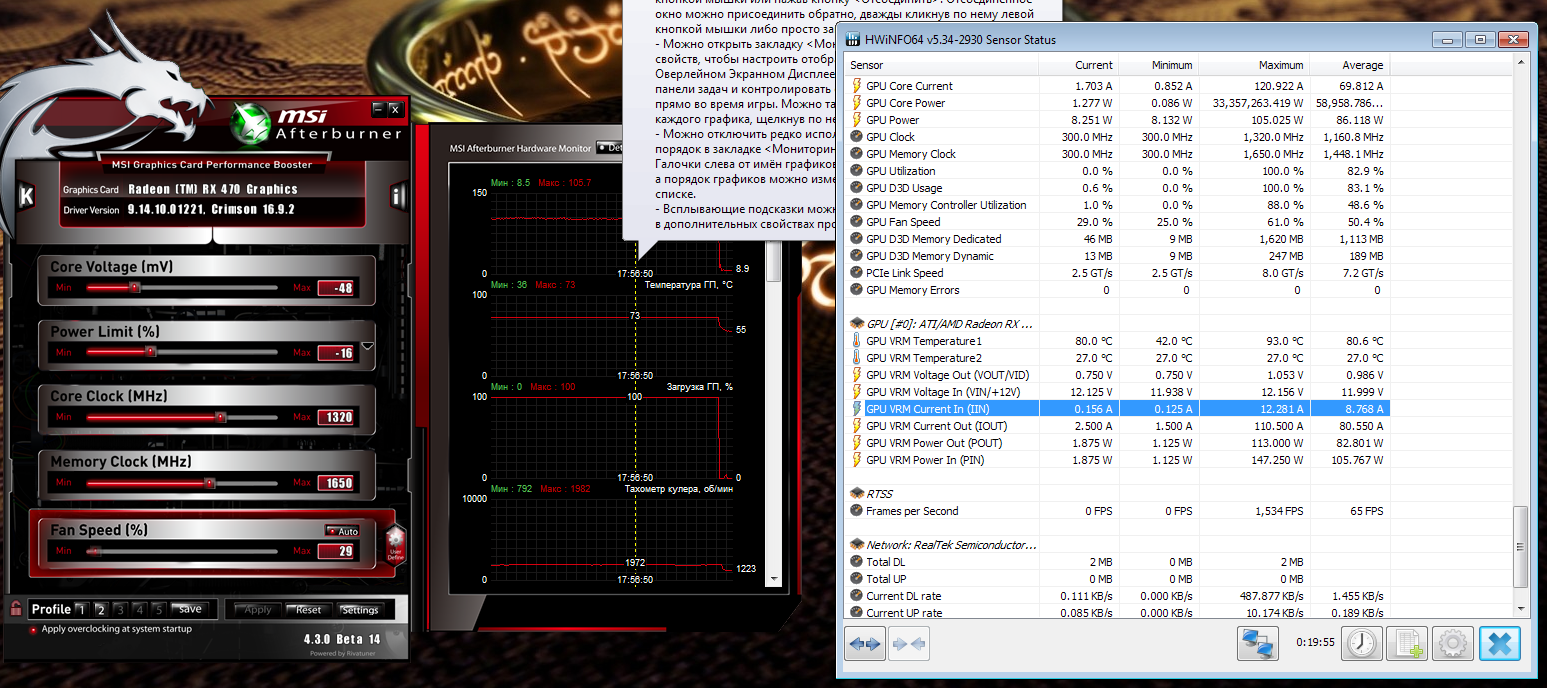The image size is (1547, 688).
Task: Start logging with the sheet-plus icon
Action: click(x=1408, y=644)
